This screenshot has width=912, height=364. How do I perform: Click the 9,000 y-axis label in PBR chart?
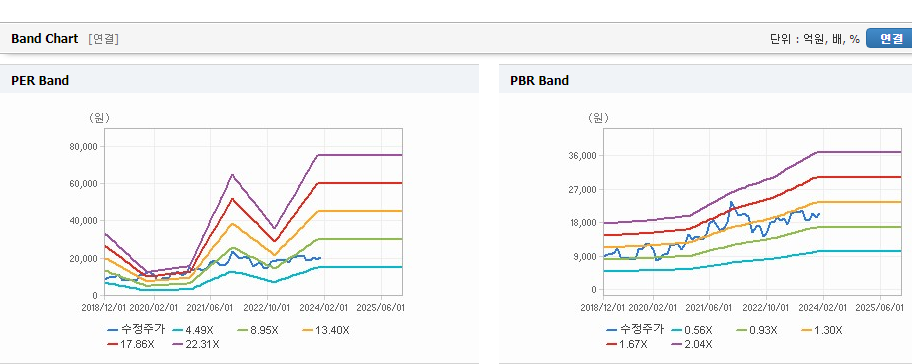point(586,256)
